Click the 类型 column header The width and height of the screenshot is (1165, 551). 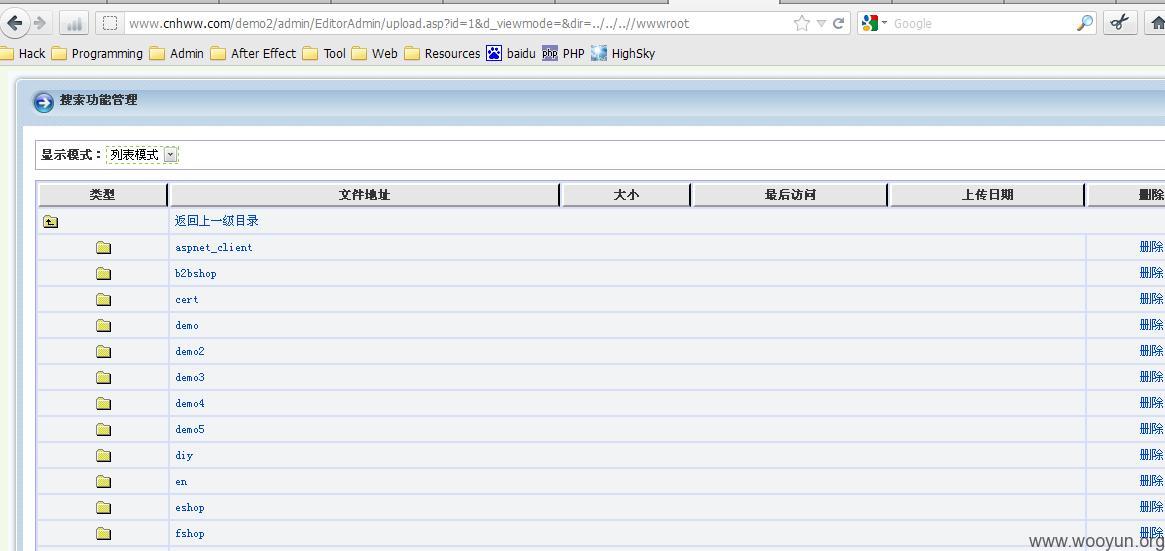103,195
